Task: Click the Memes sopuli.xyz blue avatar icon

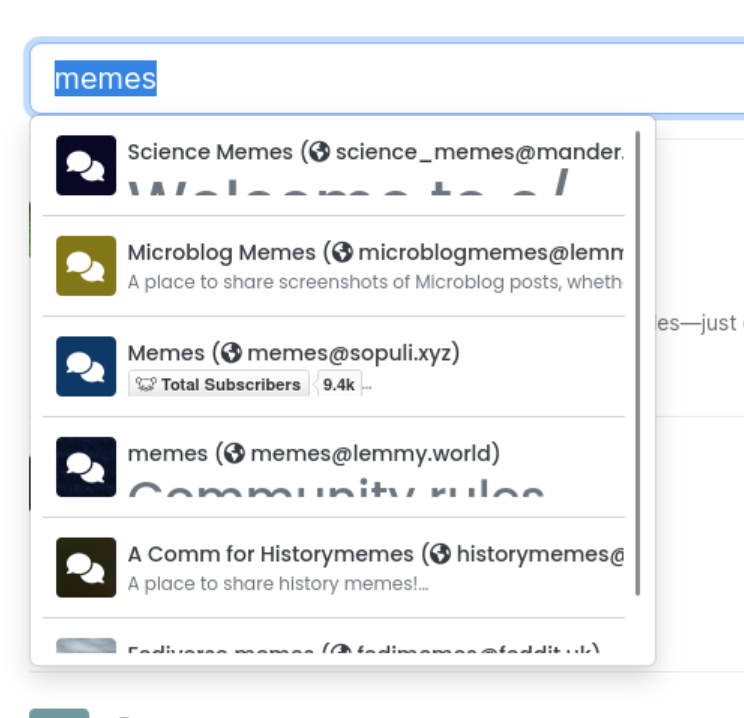Action: 86,366
